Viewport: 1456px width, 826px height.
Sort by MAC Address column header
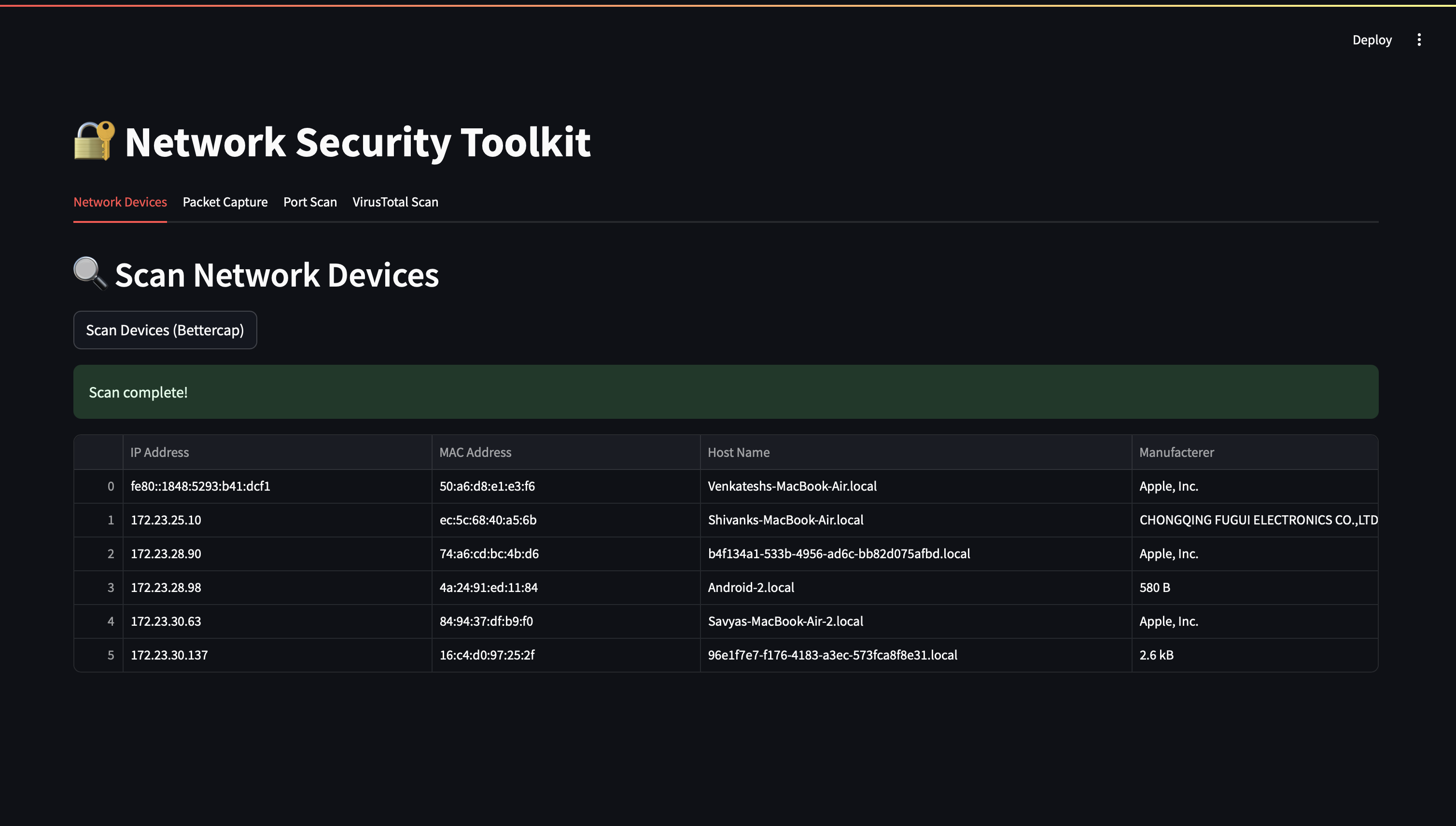[x=475, y=452]
